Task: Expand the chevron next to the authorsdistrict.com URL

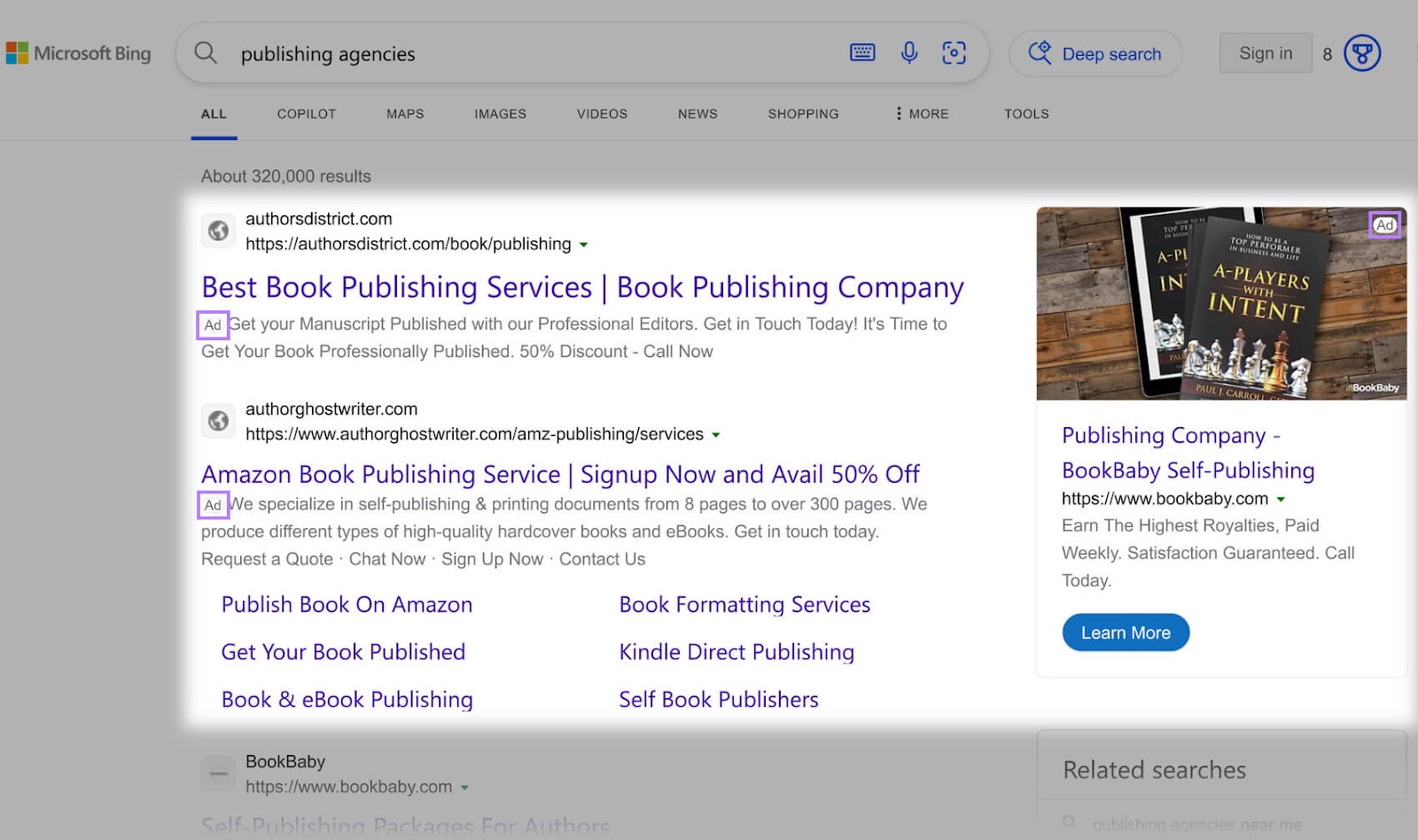Action: [584, 245]
